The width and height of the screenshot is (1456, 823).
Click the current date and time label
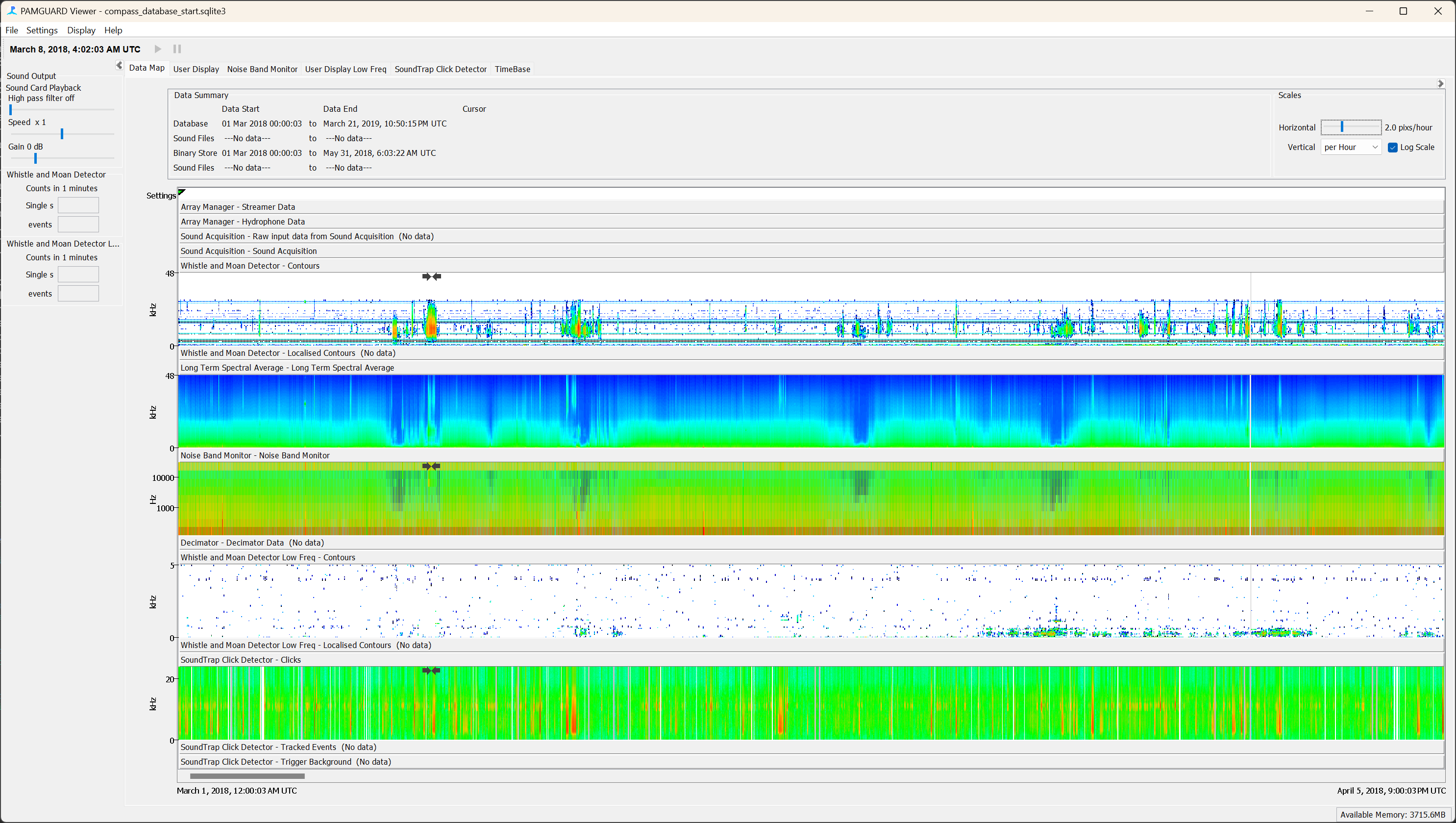tap(75, 49)
